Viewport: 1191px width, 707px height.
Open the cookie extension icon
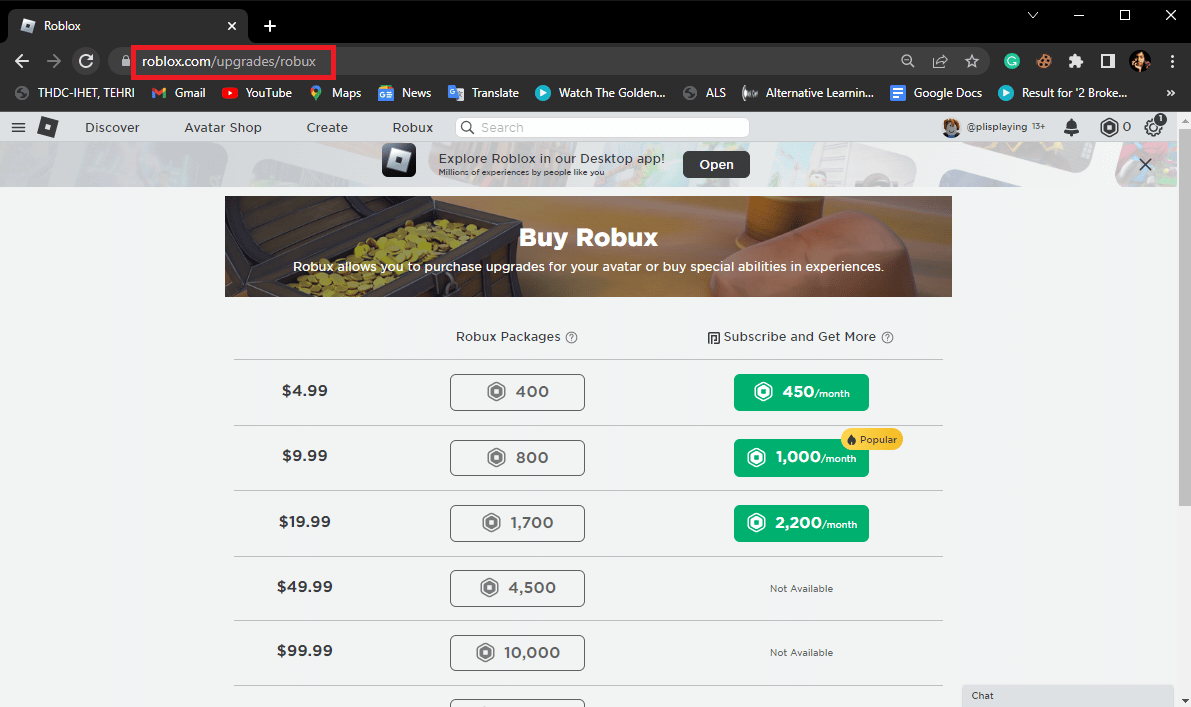point(1044,62)
